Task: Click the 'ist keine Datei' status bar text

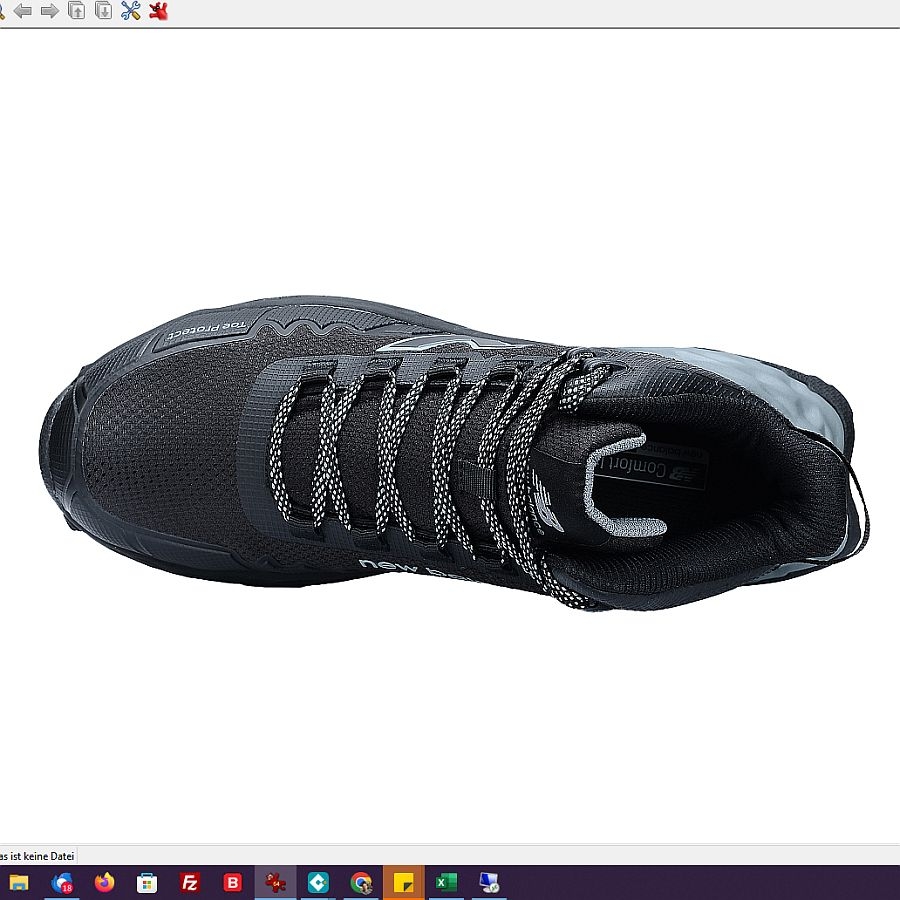Action: [x=38, y=856]
